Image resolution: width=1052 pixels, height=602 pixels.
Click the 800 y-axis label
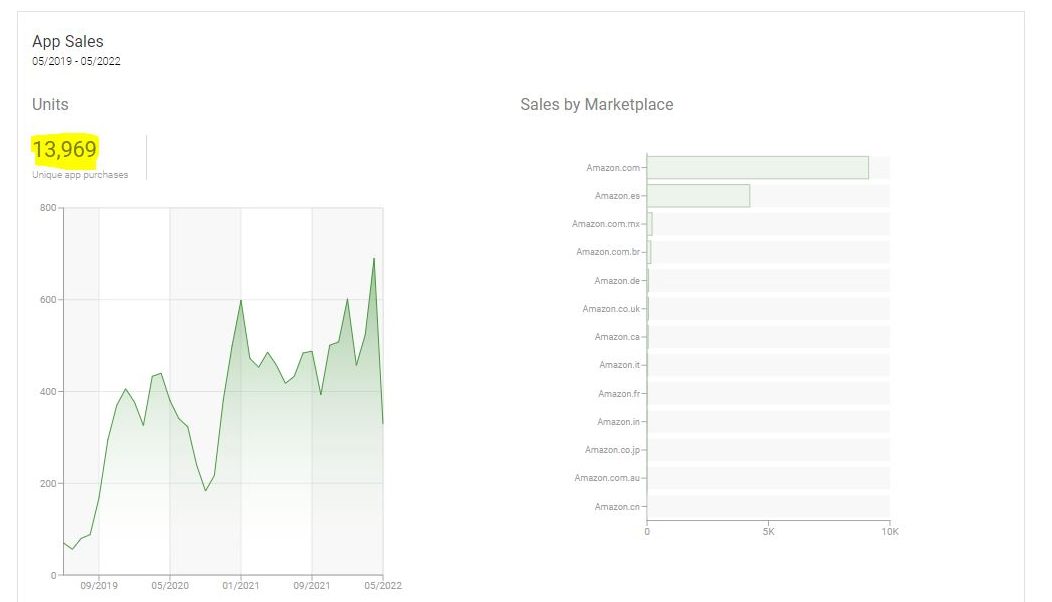click(x=48, y=208)
